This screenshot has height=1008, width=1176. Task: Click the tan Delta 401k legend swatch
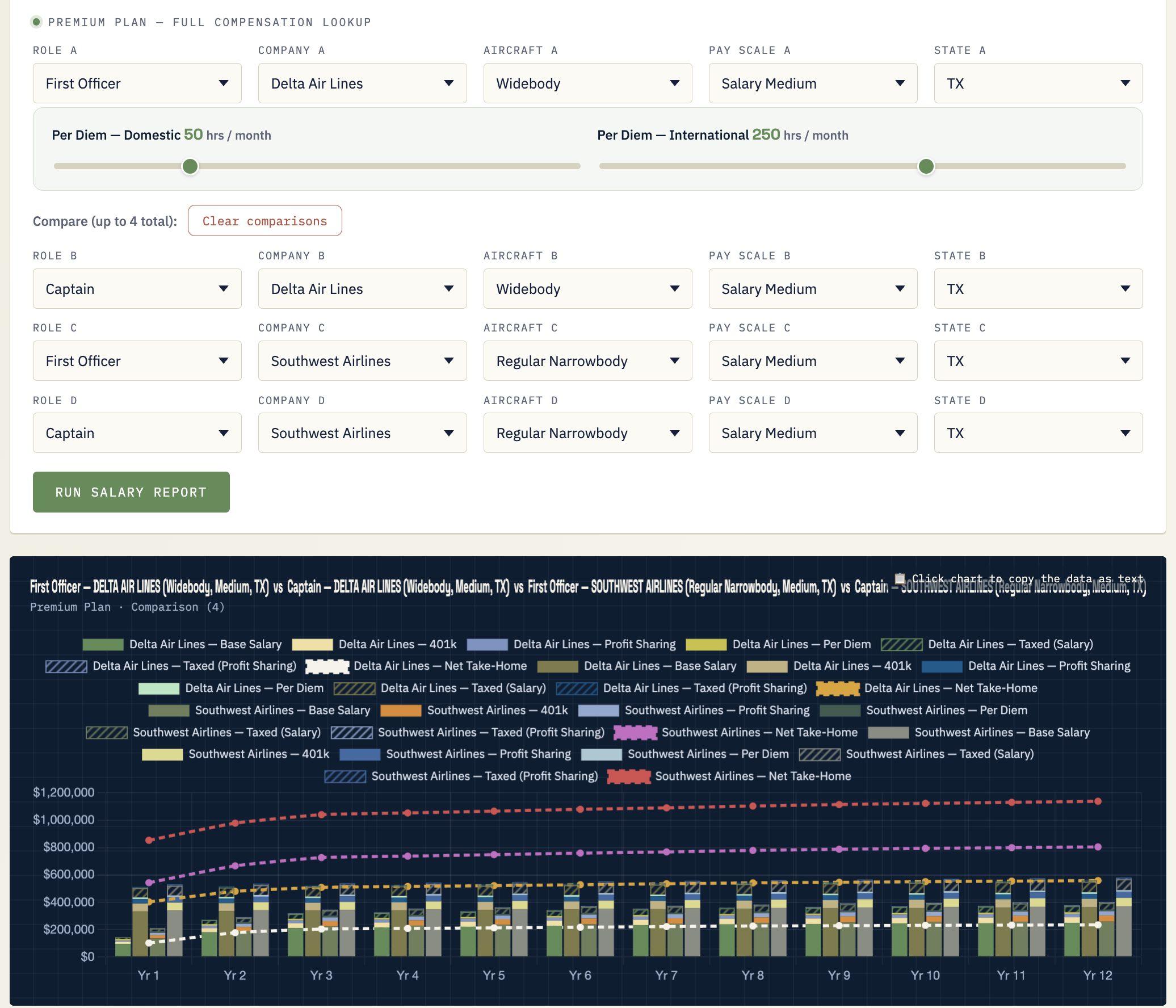point(767,666)
